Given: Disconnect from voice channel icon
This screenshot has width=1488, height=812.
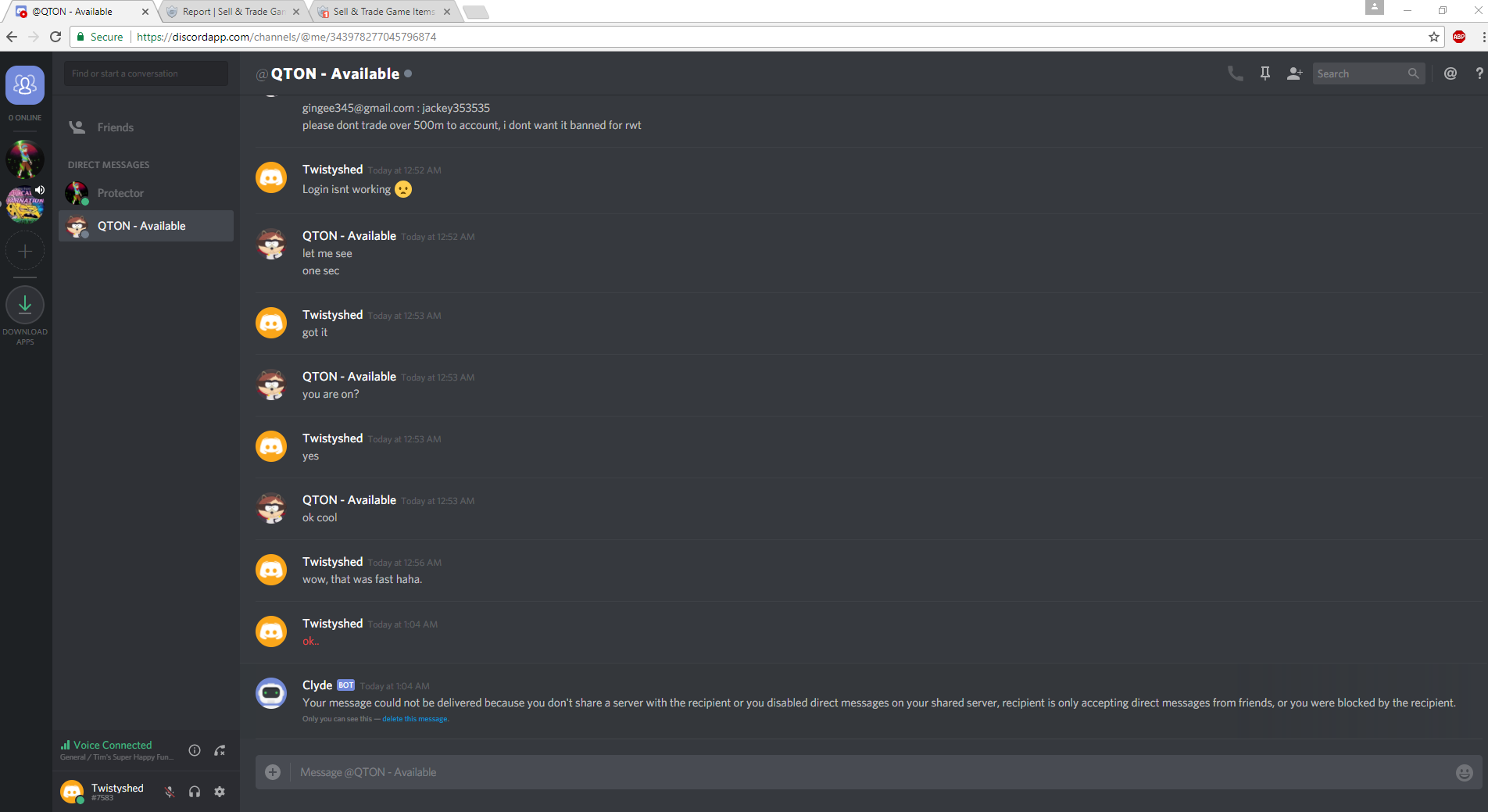Looking at the screenshot, I should click(x=220, y=750).
